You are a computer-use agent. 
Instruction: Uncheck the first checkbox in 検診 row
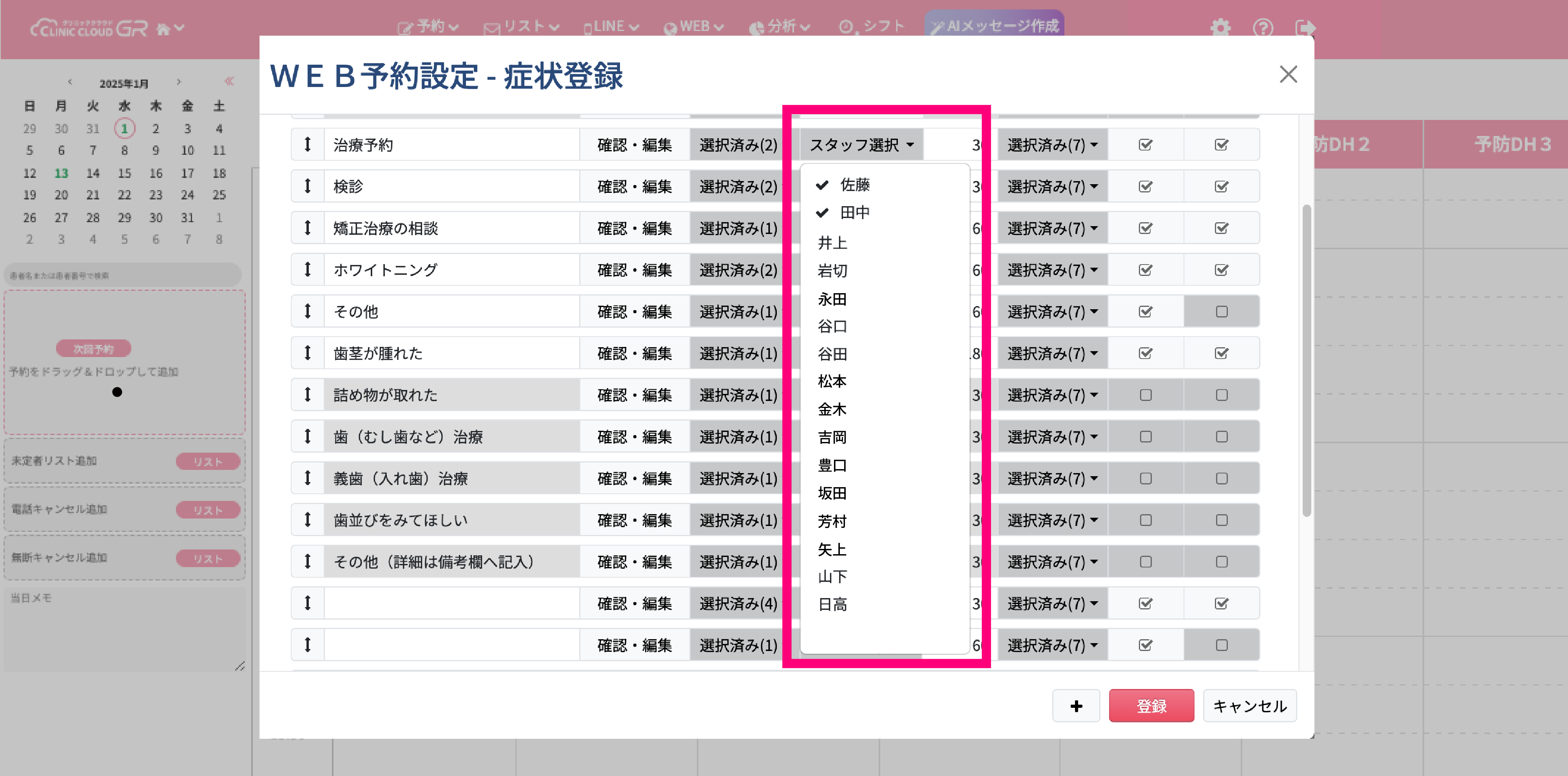coord(1145,186)
